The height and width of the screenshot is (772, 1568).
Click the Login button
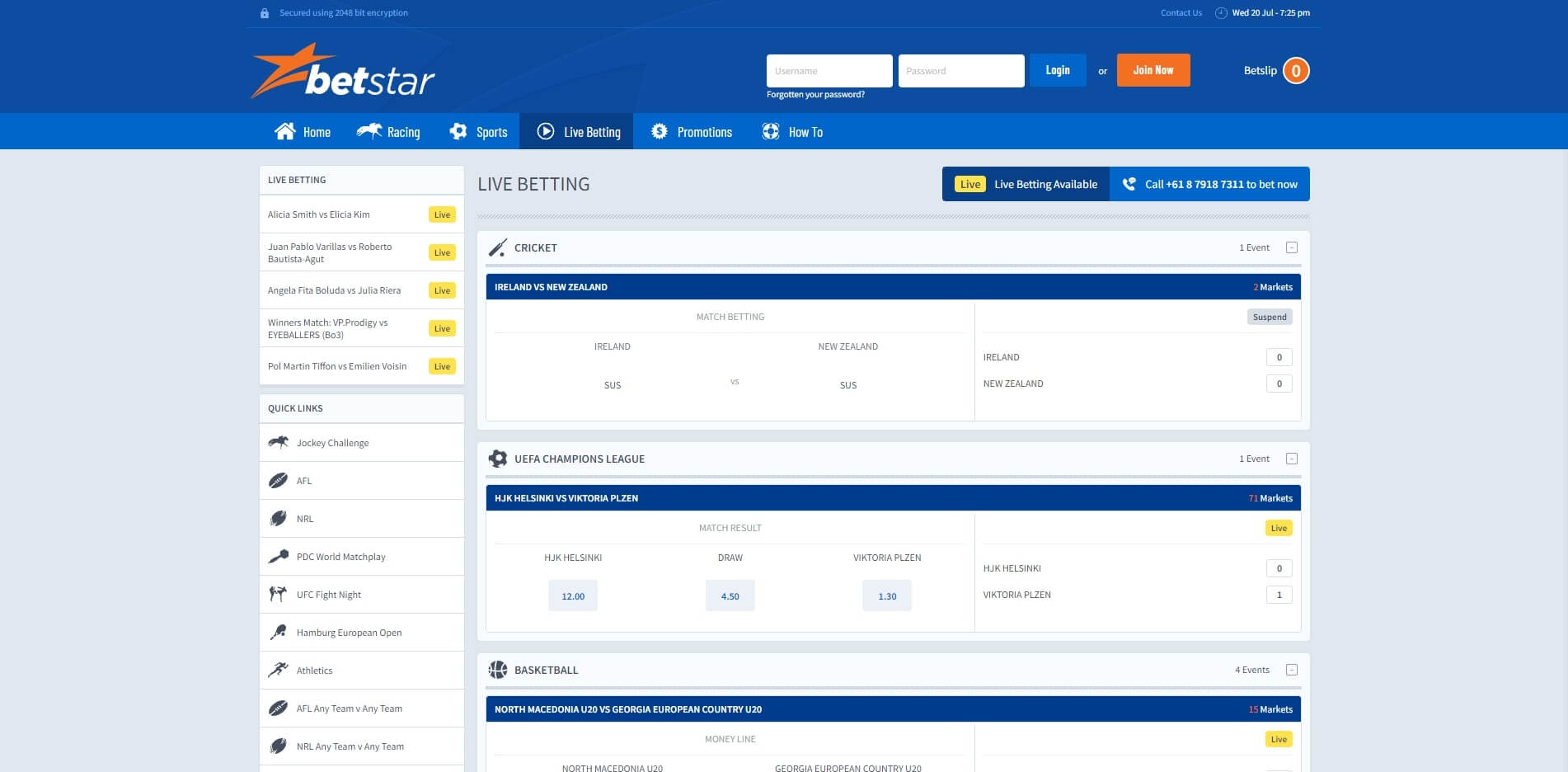pos(1058,70)
